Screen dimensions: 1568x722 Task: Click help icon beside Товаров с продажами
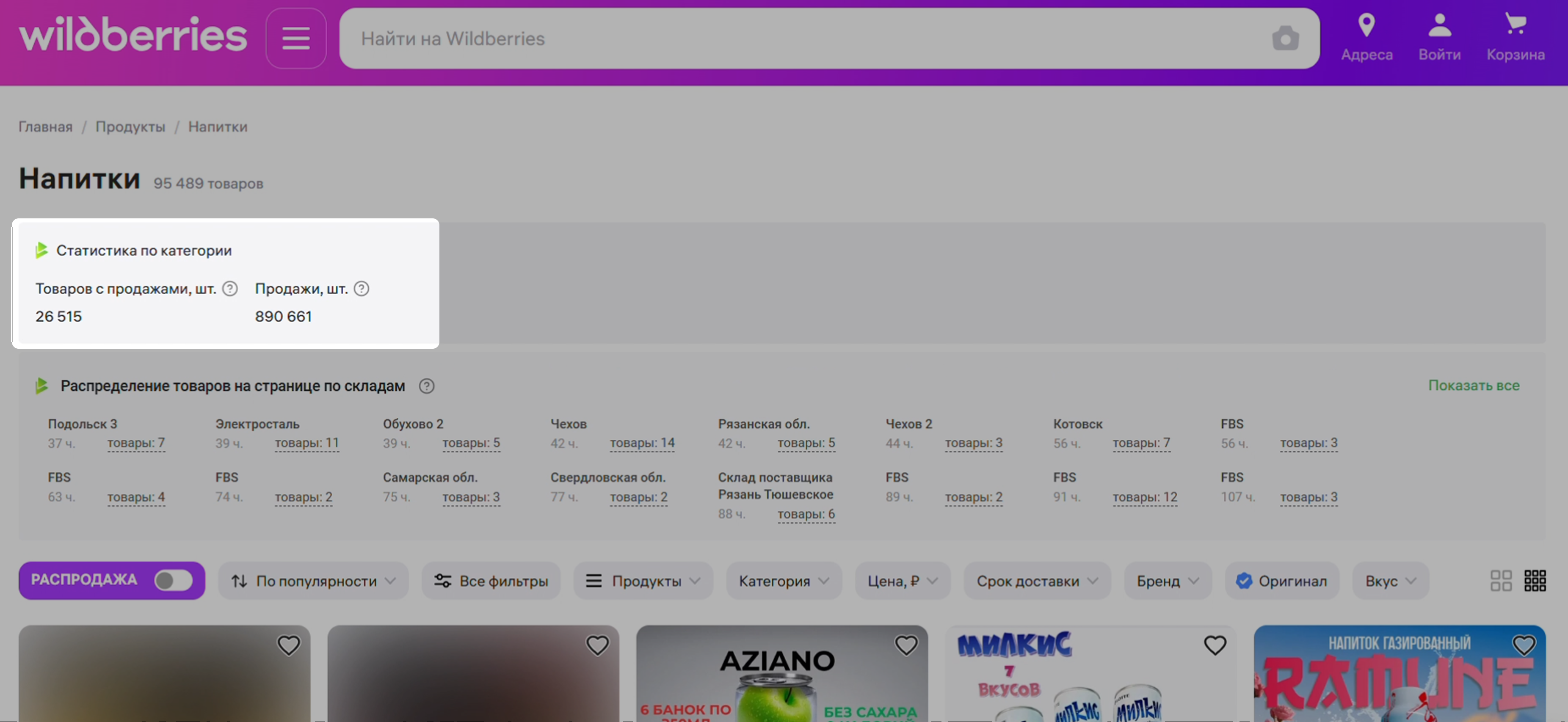click(x=230, y=289)
